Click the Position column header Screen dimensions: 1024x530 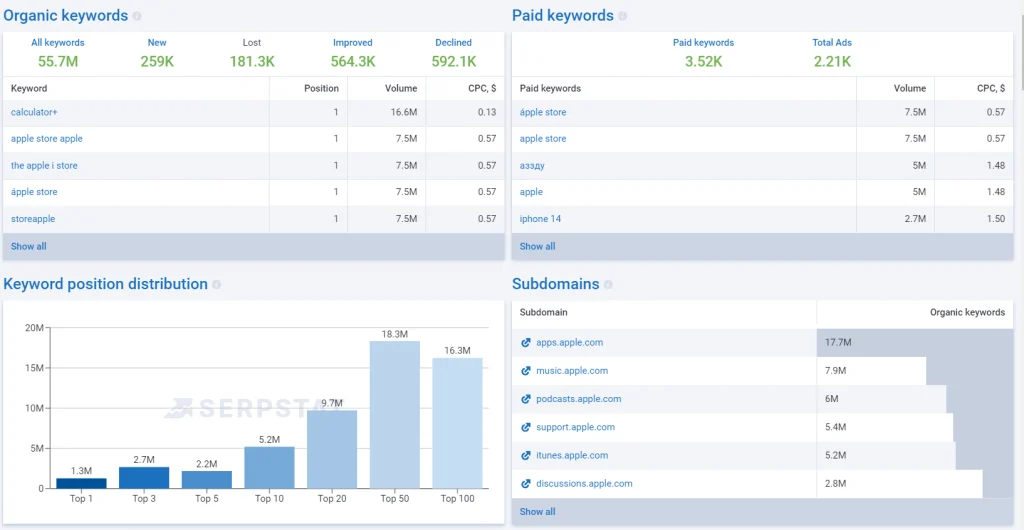tap(321, 88)
